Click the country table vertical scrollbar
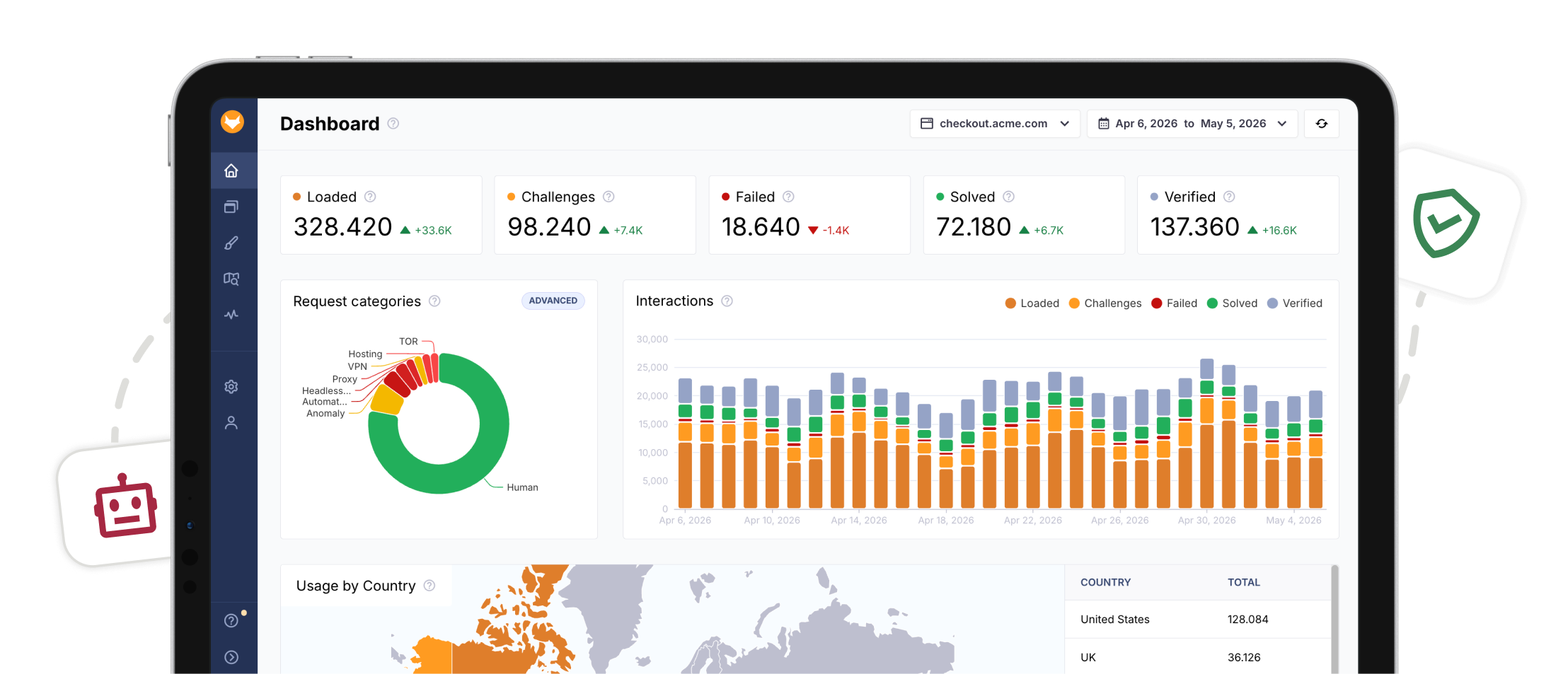The height and width of the screenshot is (674, 1568). (1334, 619)
